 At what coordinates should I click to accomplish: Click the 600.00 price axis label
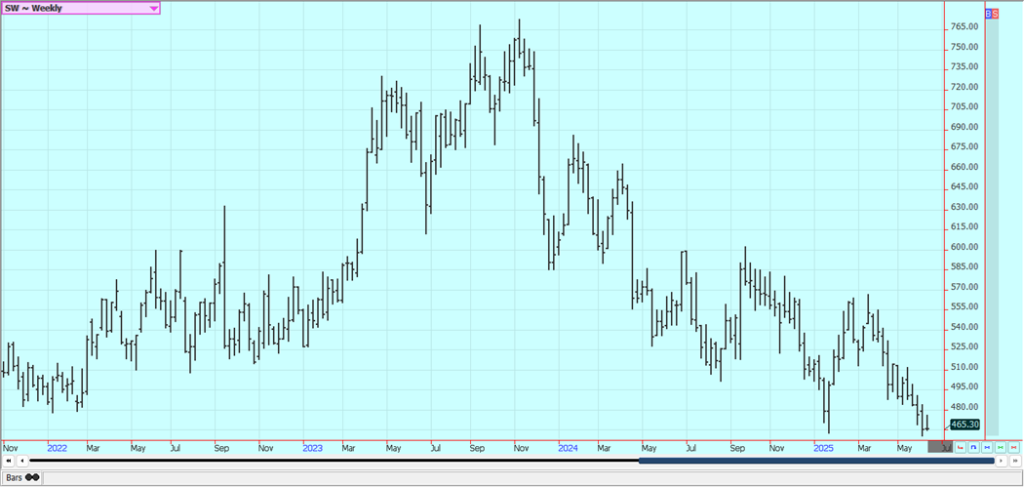coord(964,247)
